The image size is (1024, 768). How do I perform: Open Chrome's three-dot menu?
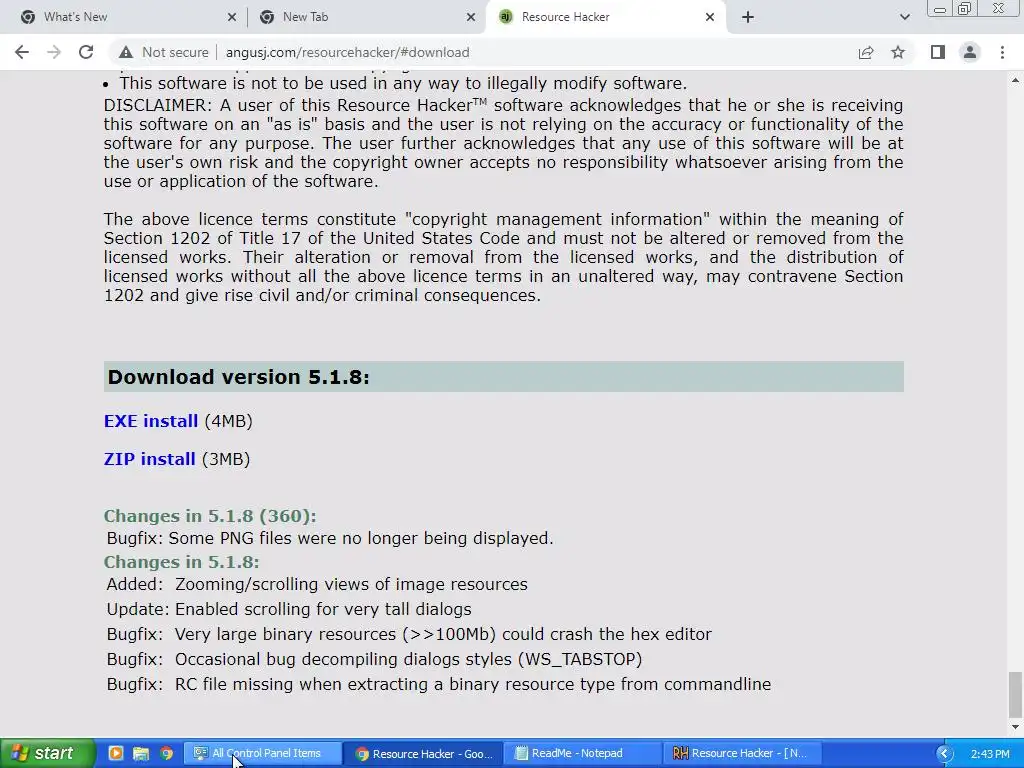[x=1002, y=52]
